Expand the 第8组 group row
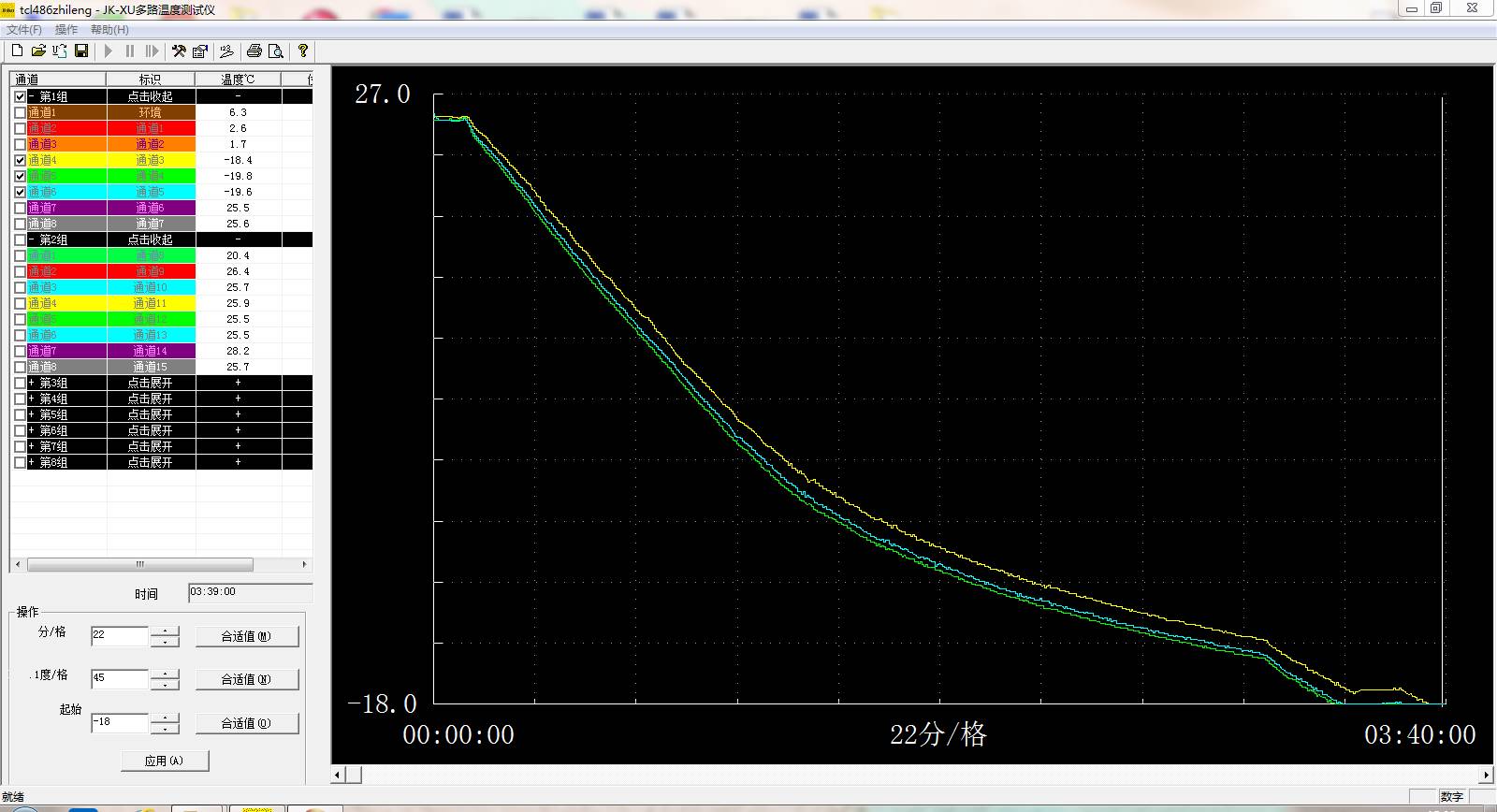This screenshot has height=812, width=1497. pos(150,463)
